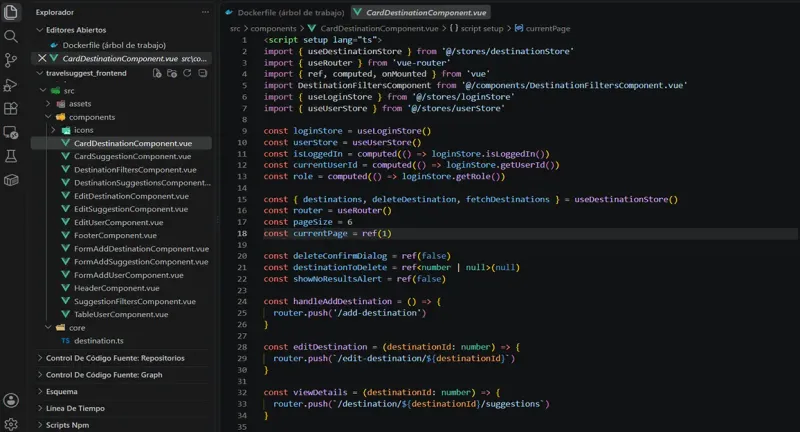Open the Accounts icon
The height and width of the screenshot is (432, 800).
11,400
